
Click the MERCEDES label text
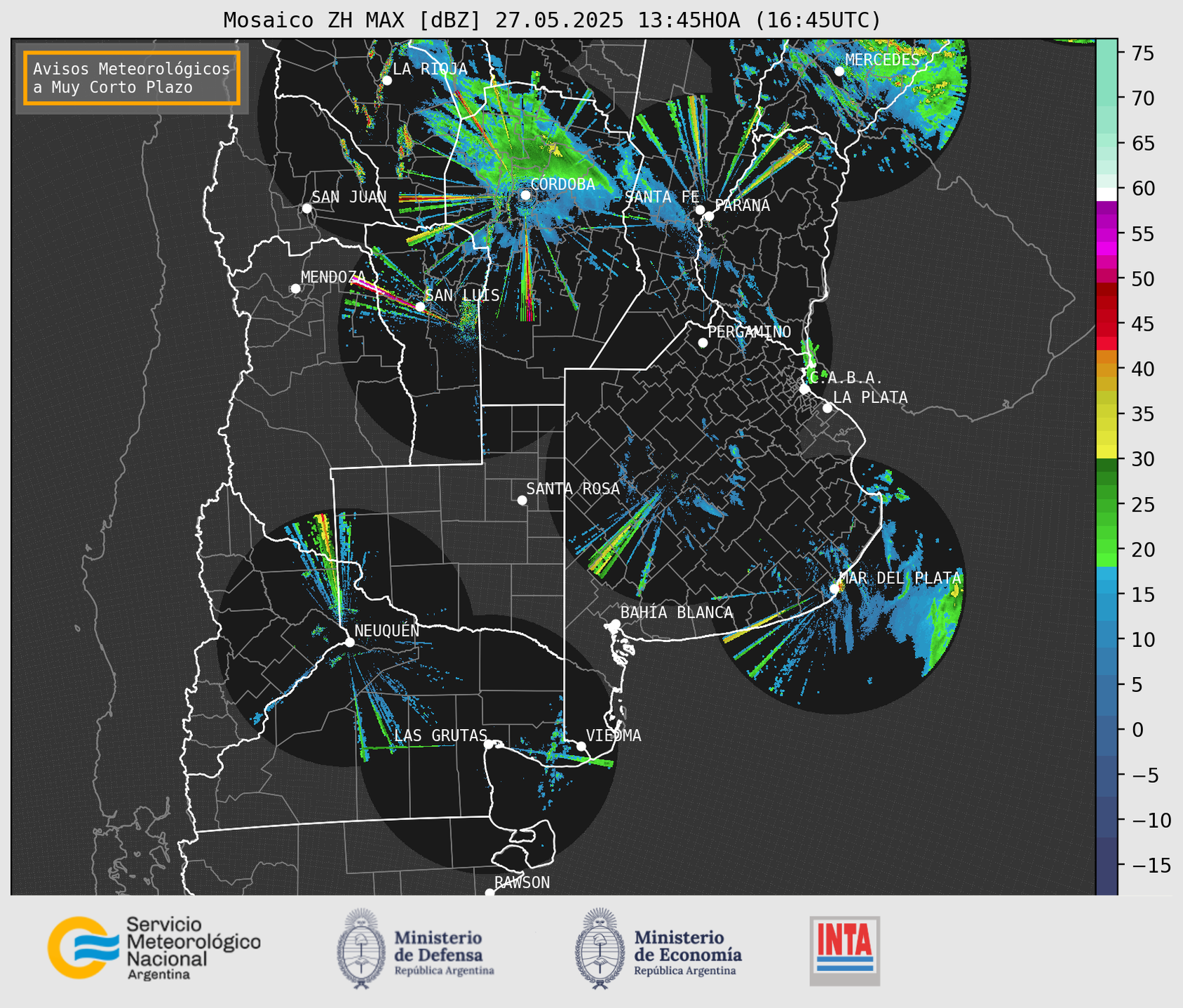click(x=882, y=60)
